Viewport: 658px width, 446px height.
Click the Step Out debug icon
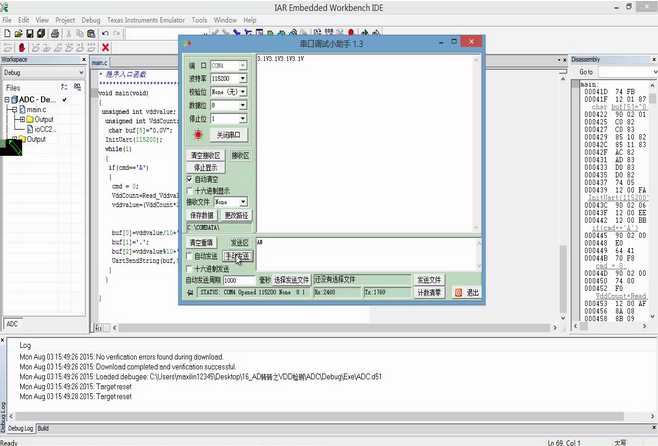point(58,48)
